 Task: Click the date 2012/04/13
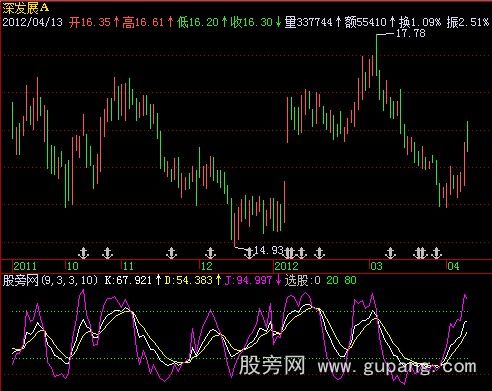click(x=32, y=22)
